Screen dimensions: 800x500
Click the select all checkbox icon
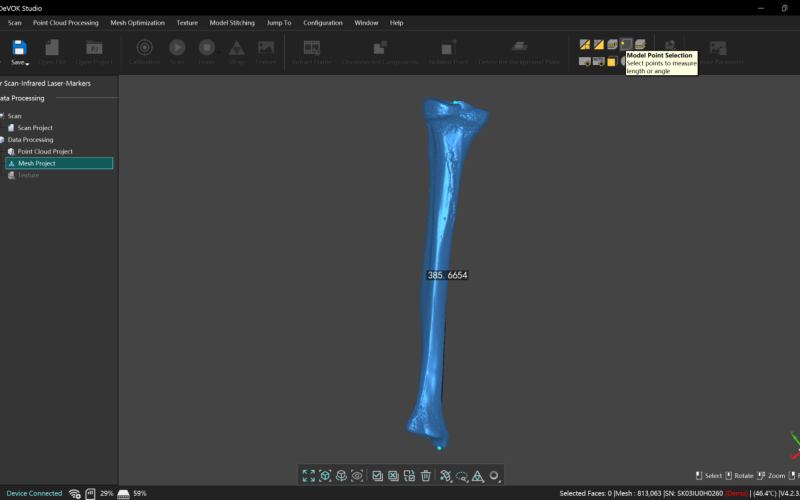click(377, 476)
